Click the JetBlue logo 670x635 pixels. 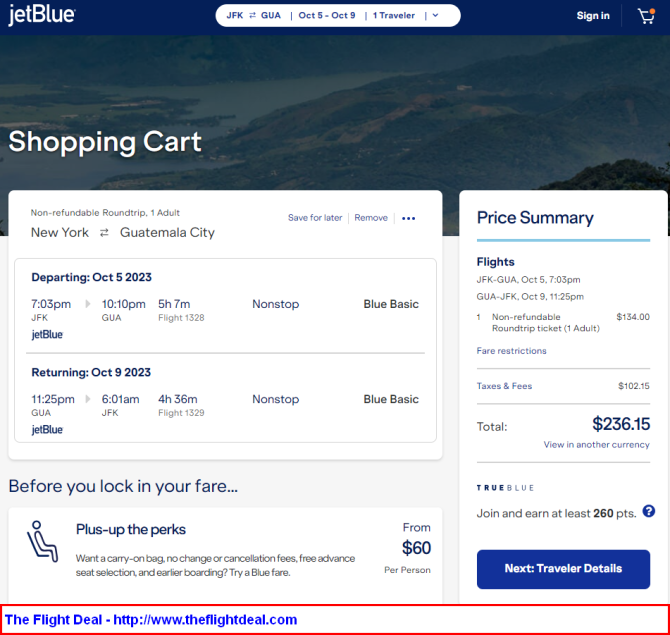(41, 15)
